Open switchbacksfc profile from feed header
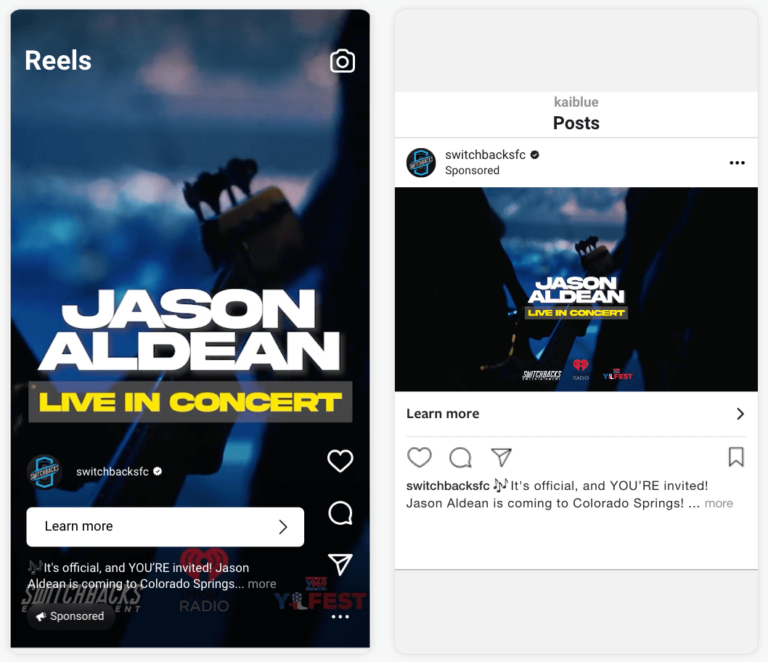The width and height of the screenshot is (768, 662). point(485,155)
